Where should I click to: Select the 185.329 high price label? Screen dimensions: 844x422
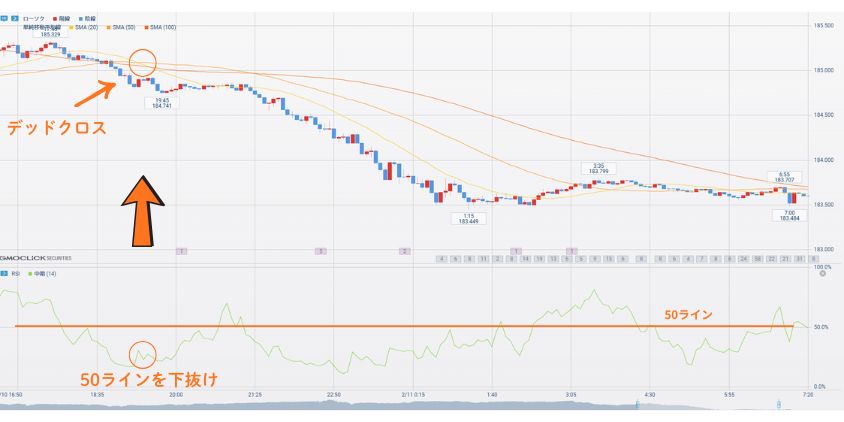(52, 34)
